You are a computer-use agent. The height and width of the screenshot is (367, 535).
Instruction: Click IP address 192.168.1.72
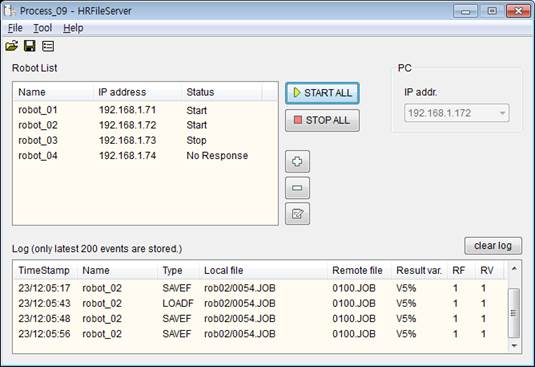click(127, 125)
